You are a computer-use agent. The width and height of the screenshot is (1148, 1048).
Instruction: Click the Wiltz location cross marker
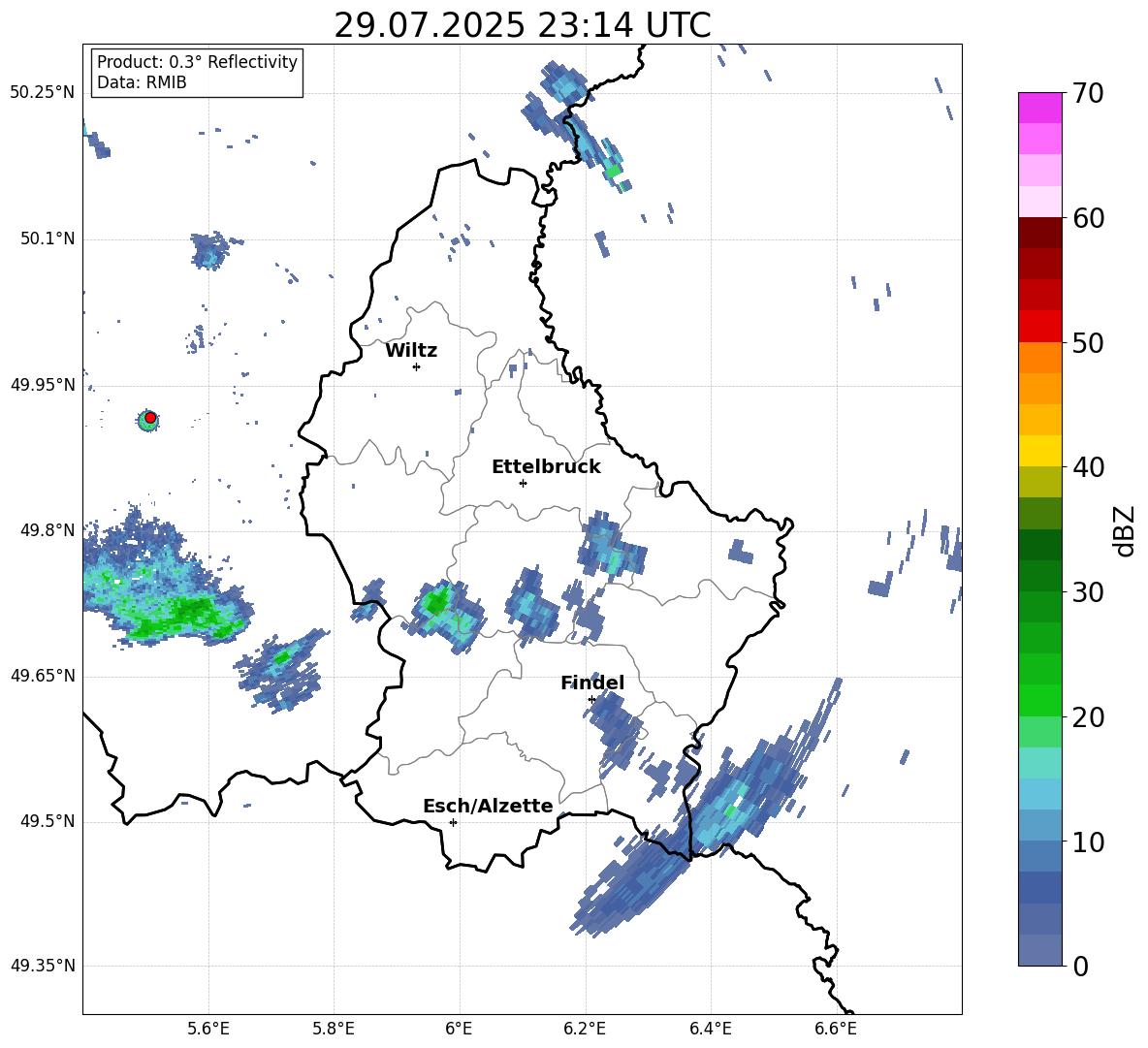point(417,366)
